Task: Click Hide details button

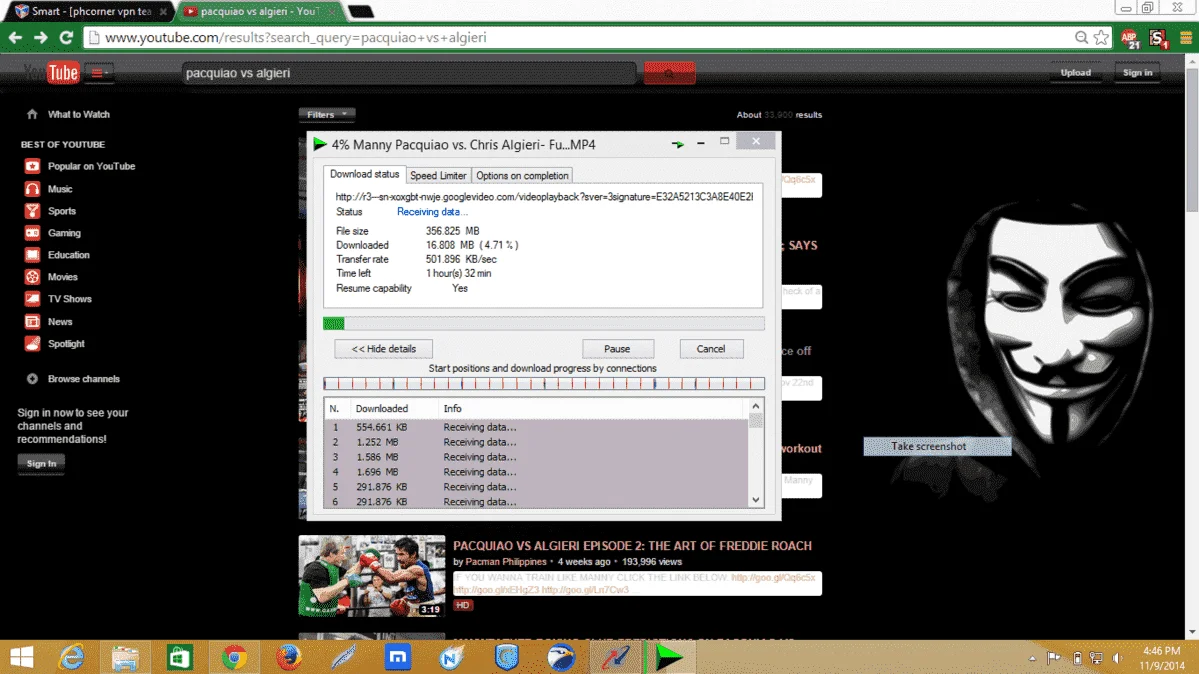Action: pos(383,349)
